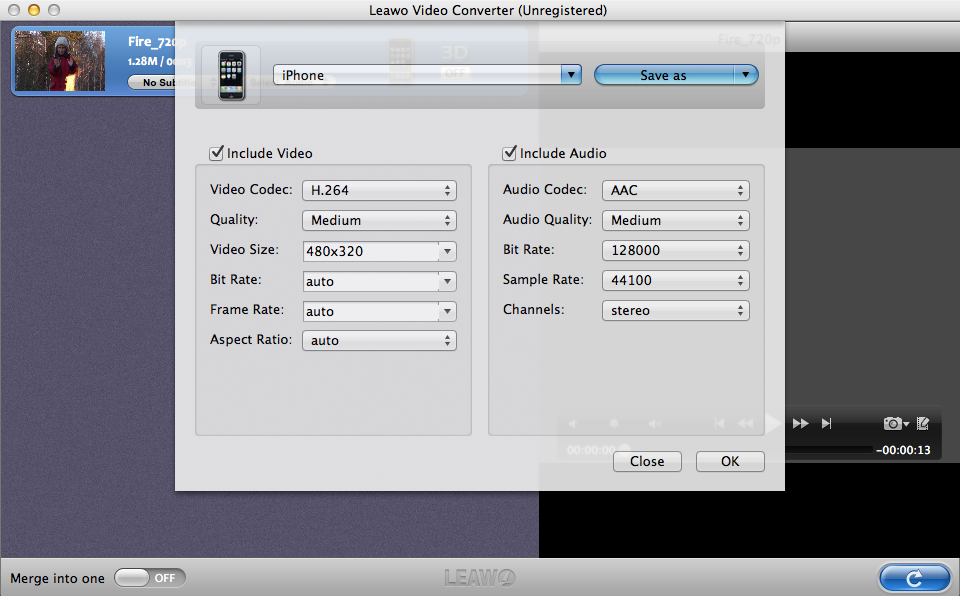Uncheck the Include Video checkbox
The width and height of the screenshot is (960, 596).
coord(216,153)
